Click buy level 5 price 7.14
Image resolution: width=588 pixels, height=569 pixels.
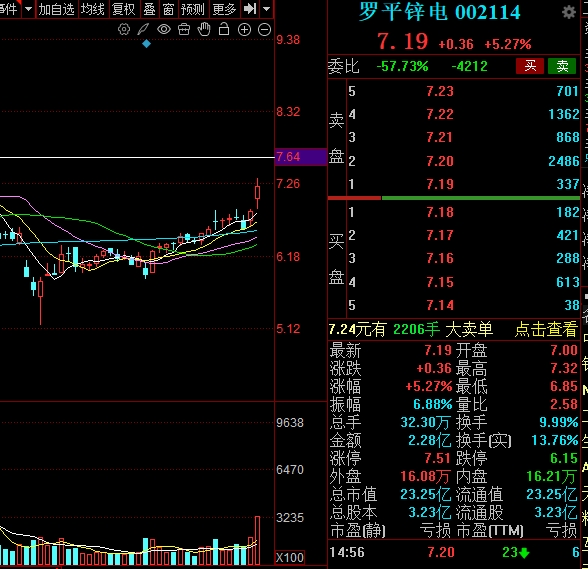440,305
